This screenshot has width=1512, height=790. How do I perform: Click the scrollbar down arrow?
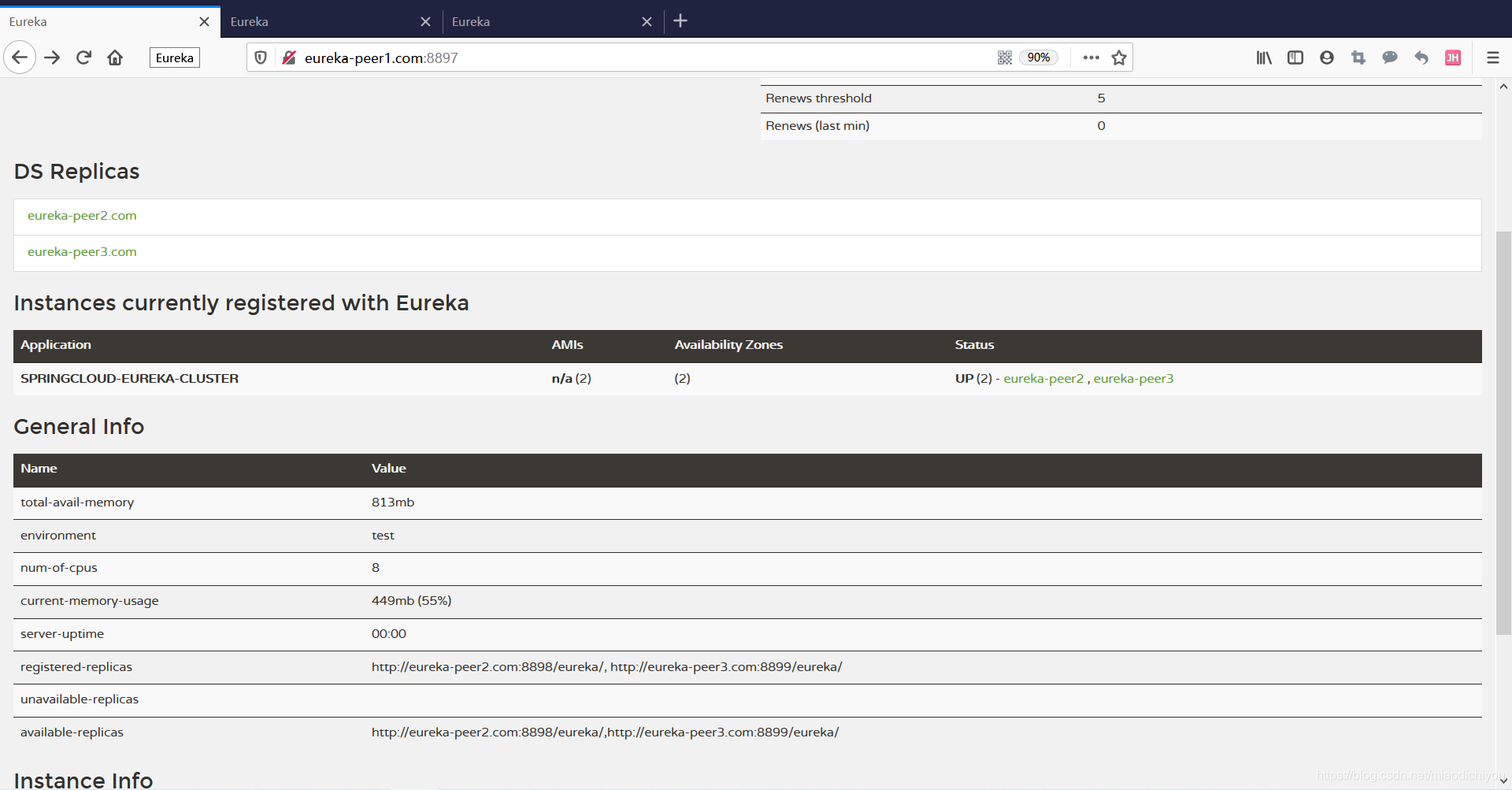pos(1503,781)
